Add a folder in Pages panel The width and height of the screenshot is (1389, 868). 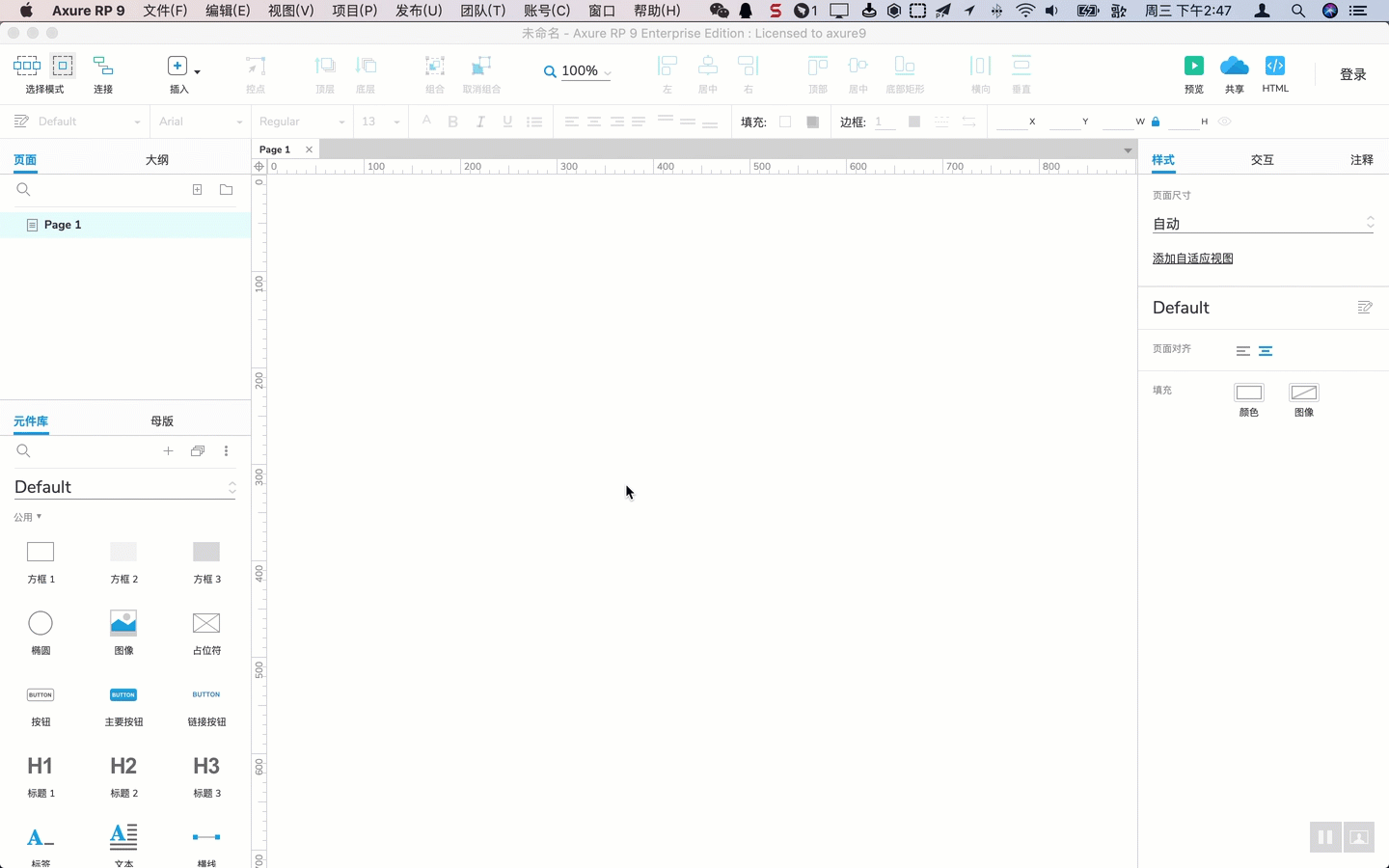227,190
